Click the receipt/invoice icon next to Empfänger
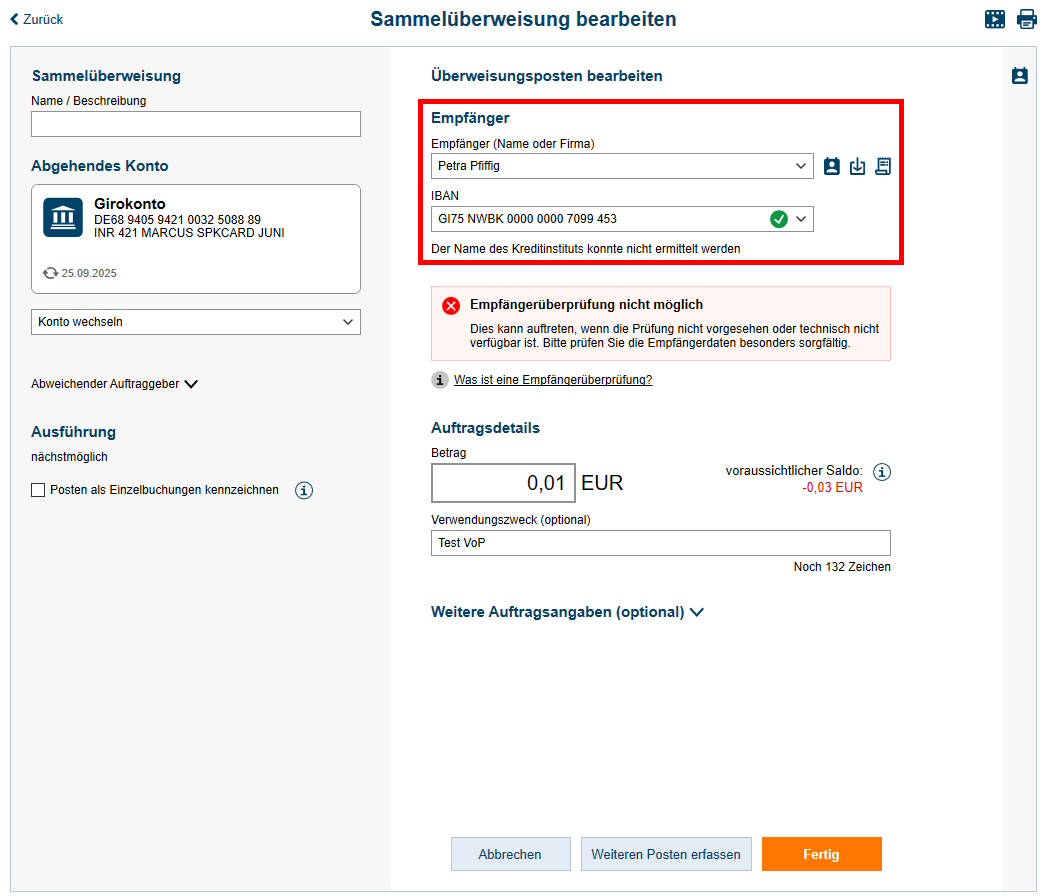This screenshot has width=1043, height=896. click(883, 166)
